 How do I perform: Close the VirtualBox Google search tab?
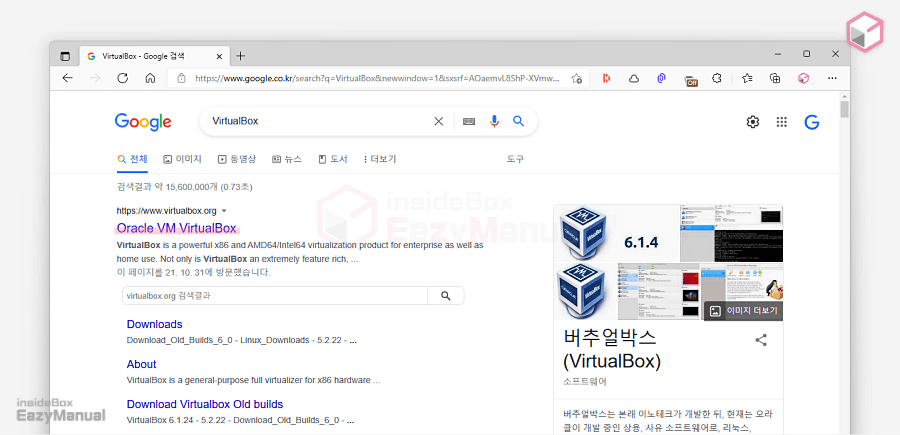[x=219, y=56]
